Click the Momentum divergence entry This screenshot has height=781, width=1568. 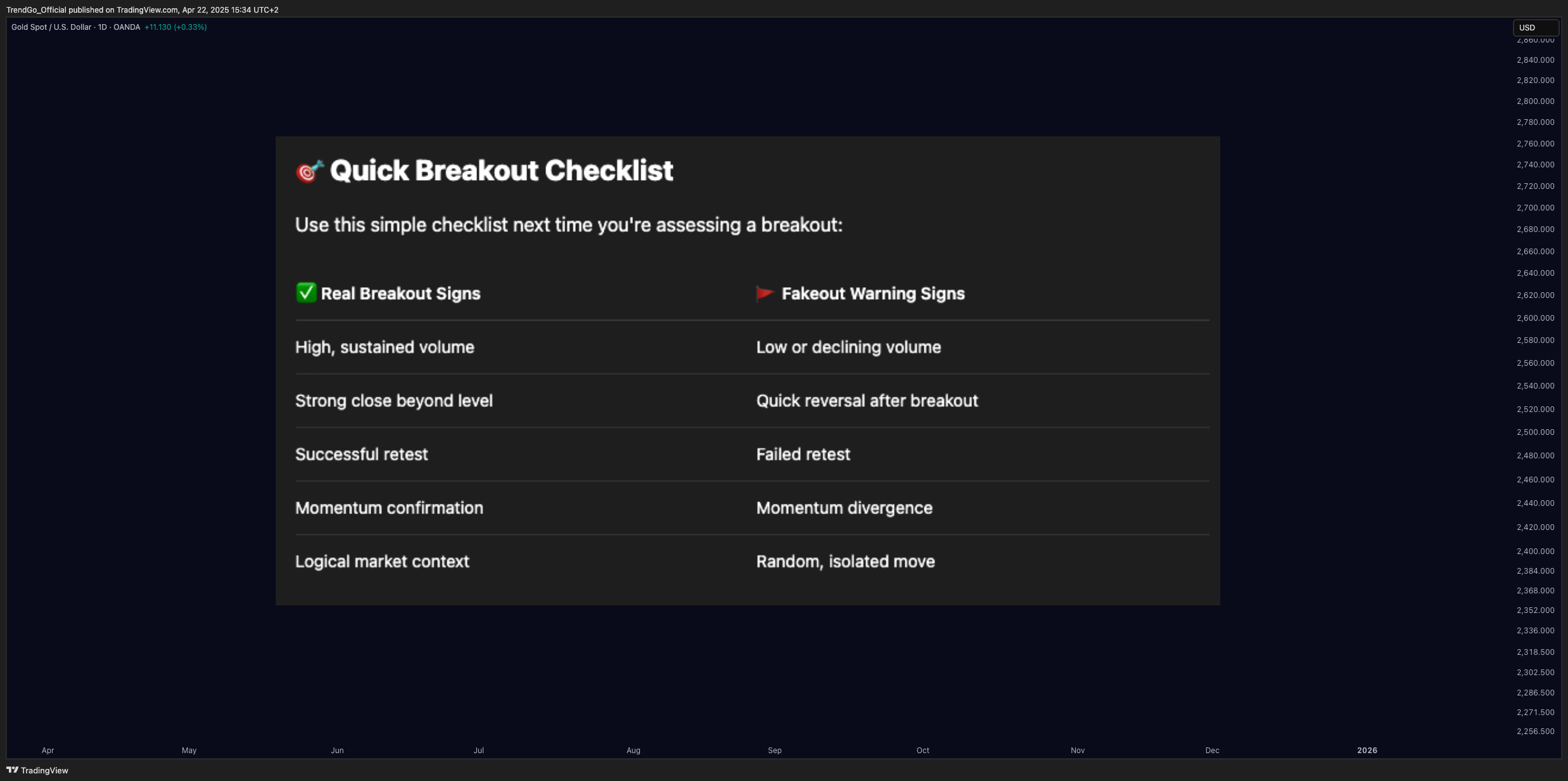[x=844, y=508]
